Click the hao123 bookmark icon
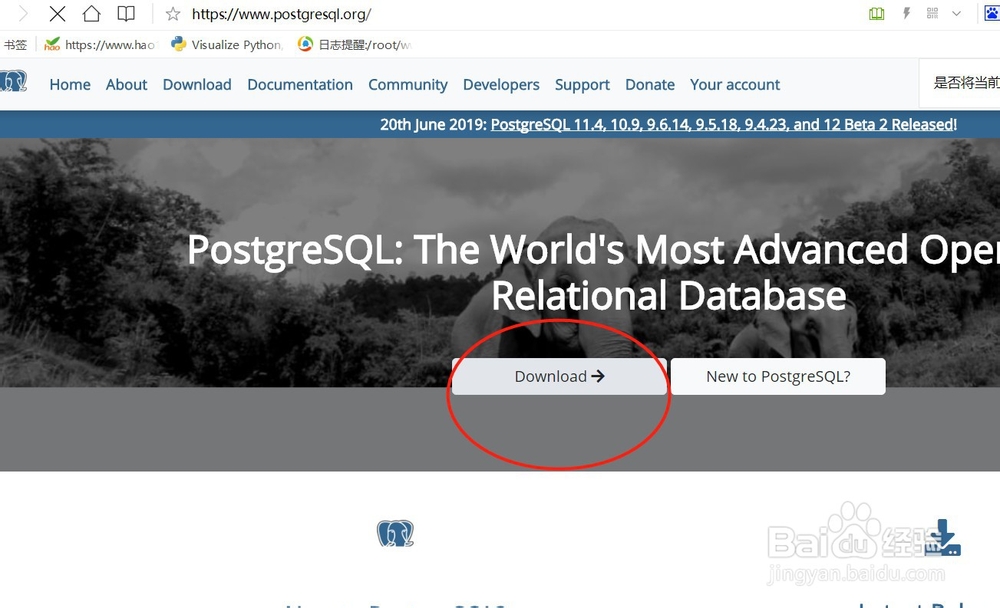This screenshot has width=1000, height=608. (50, 44)
